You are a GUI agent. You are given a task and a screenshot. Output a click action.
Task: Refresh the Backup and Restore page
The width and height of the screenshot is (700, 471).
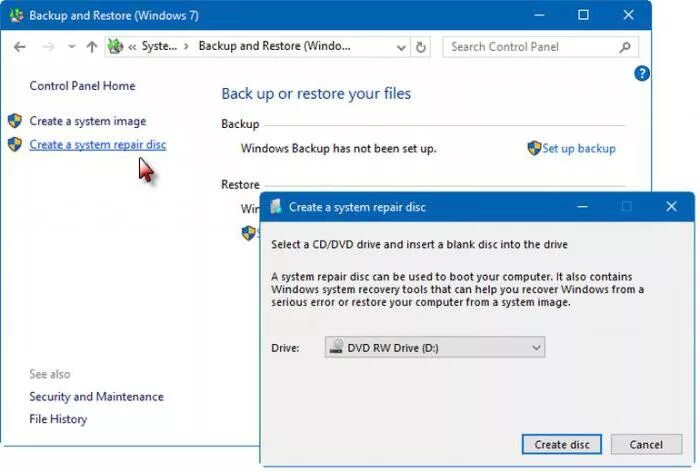pyautogui.click(x=421, y=47)
